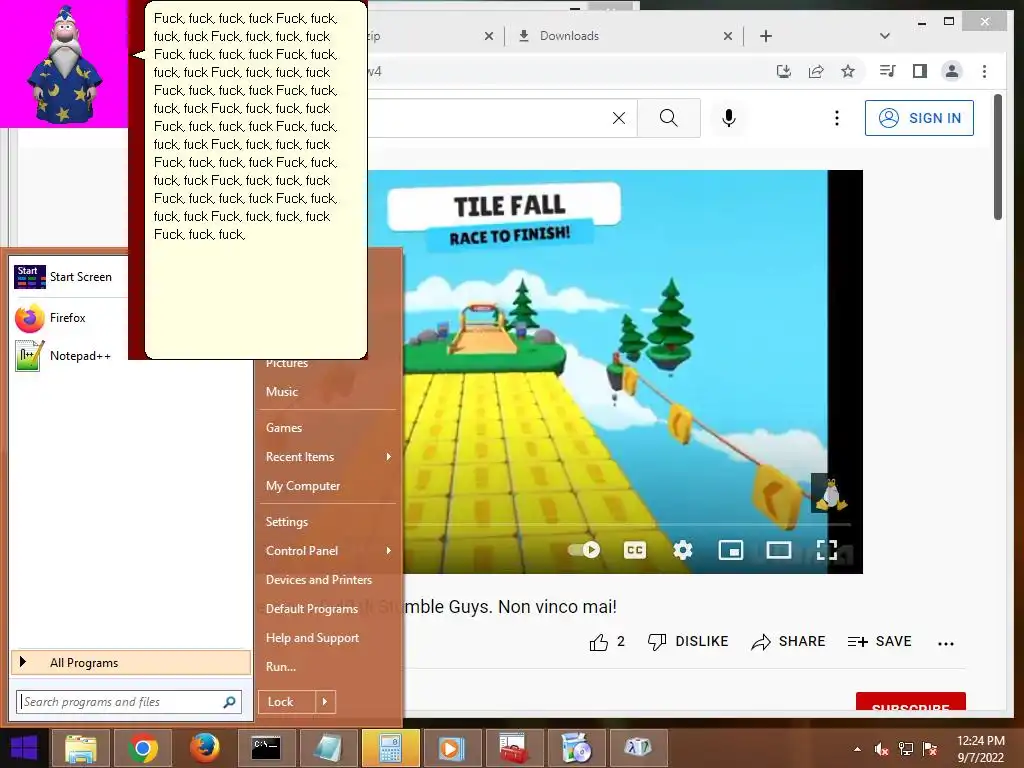The image size is (1024, 768).
Task: Click the taskbar clock and date
Action: [980, 749]
